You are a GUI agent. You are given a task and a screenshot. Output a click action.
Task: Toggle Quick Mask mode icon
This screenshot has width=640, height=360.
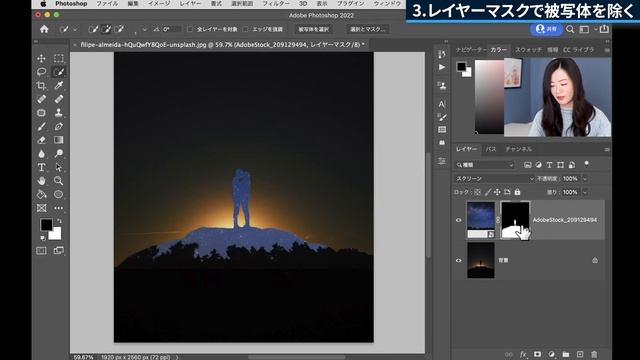41,251
